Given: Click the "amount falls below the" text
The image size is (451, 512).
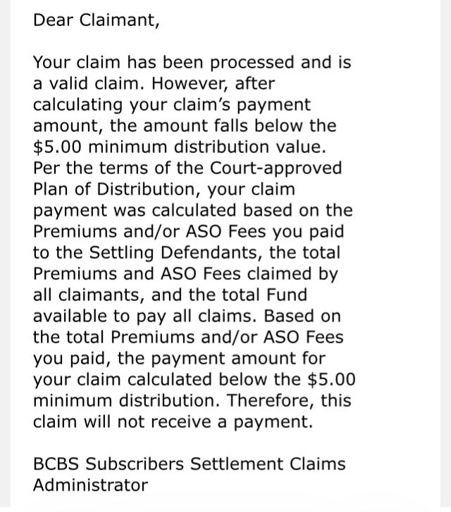Looking at the screenshot, I should [x=240, y=126].
